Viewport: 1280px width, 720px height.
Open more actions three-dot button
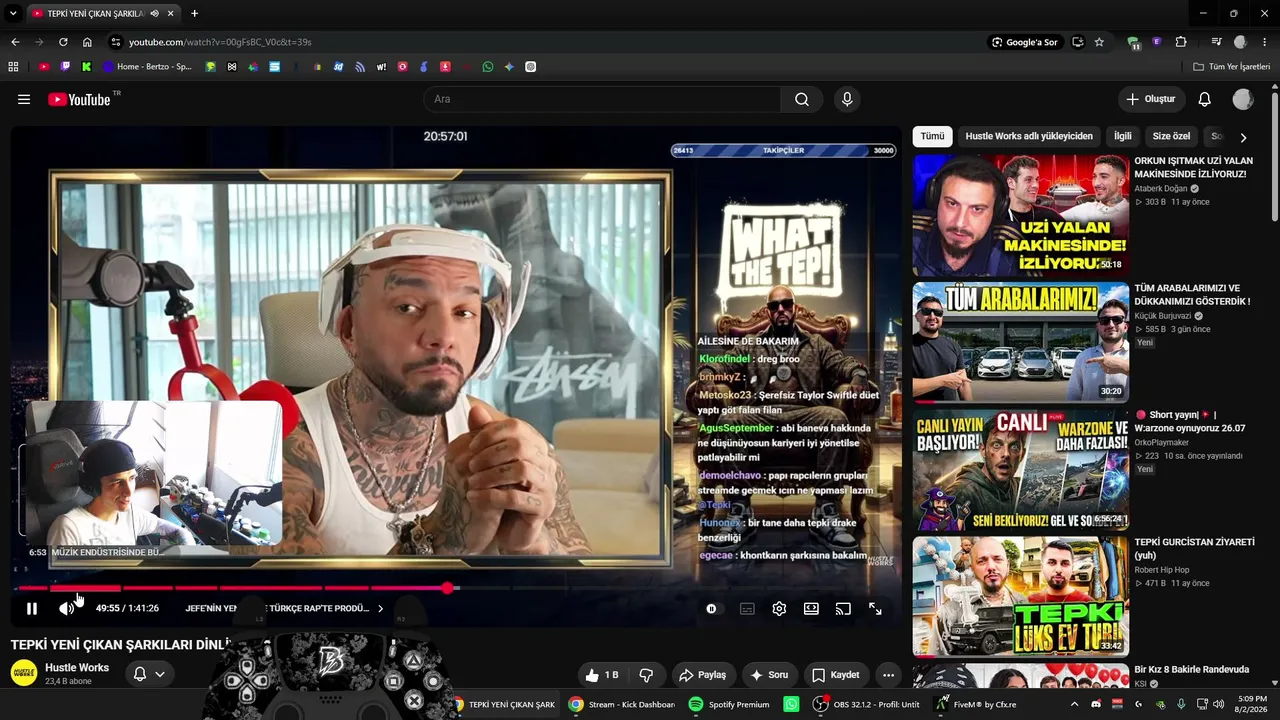pyautogui.click(x=888, y=675)
